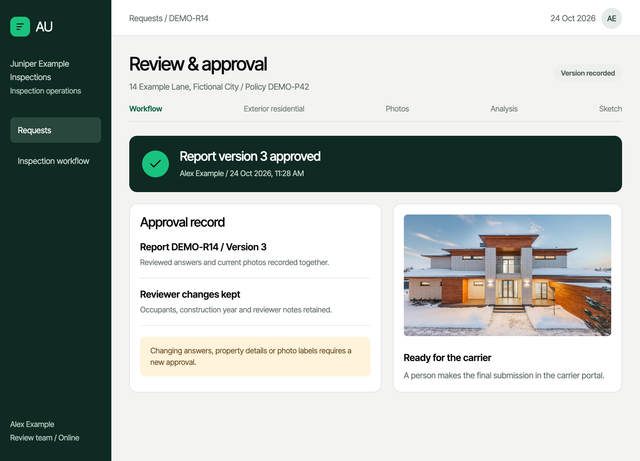Click the Report version 3 approved banner
This screenshot has width=640, height=461.
coord(376,164)
